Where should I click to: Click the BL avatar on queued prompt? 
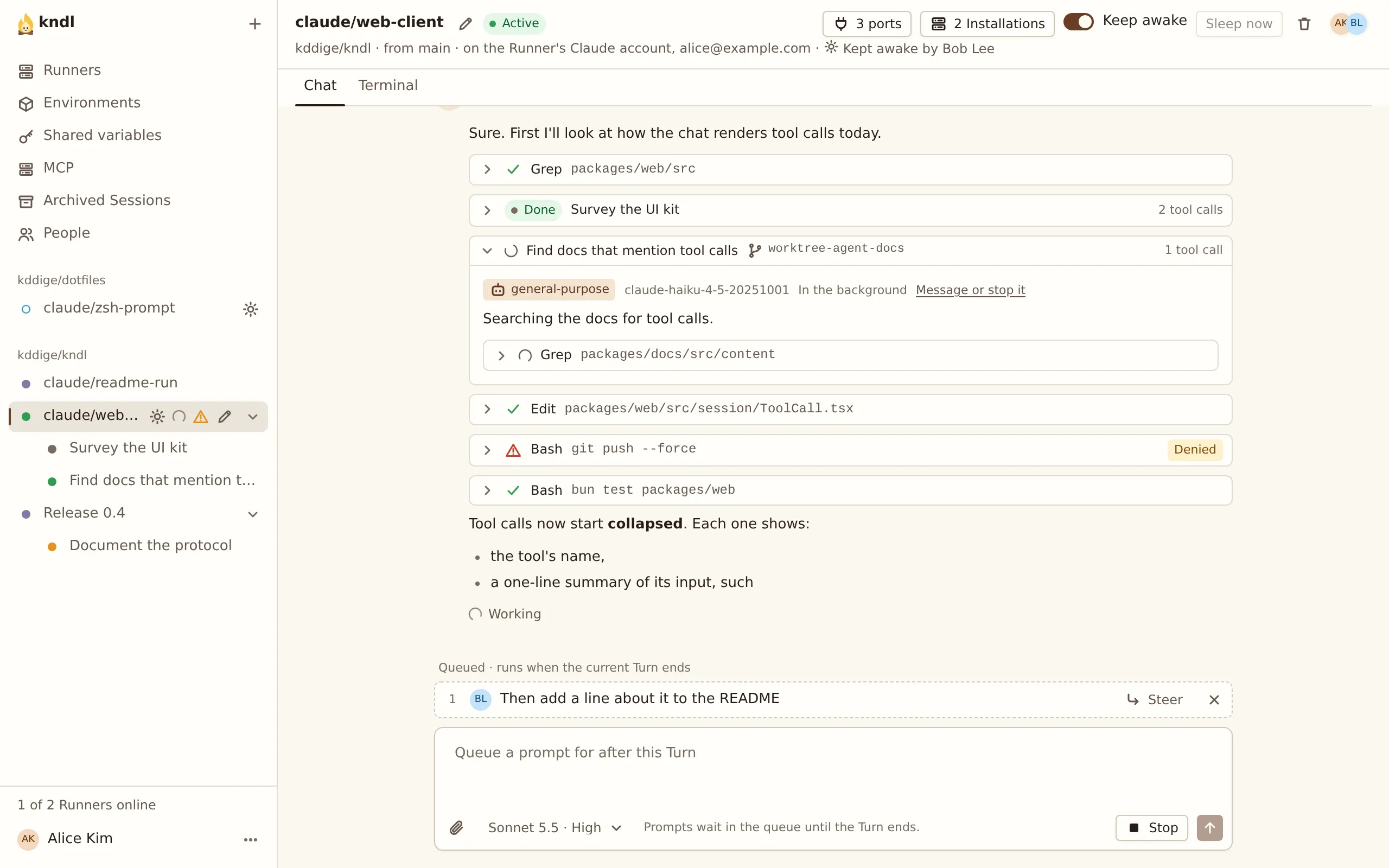coord(480,699)
